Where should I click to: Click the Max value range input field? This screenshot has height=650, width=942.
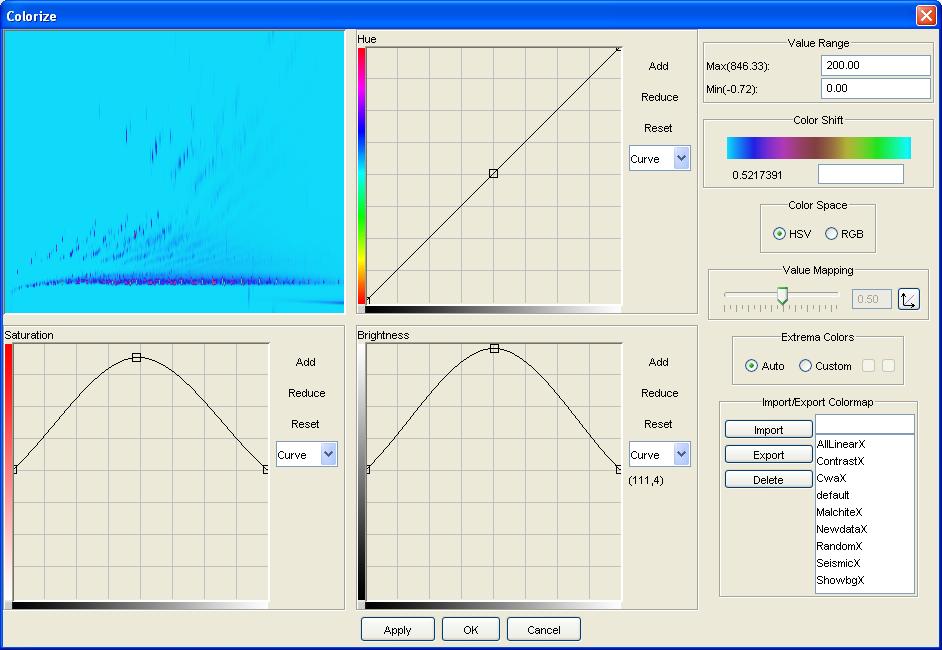pos(875,65)
